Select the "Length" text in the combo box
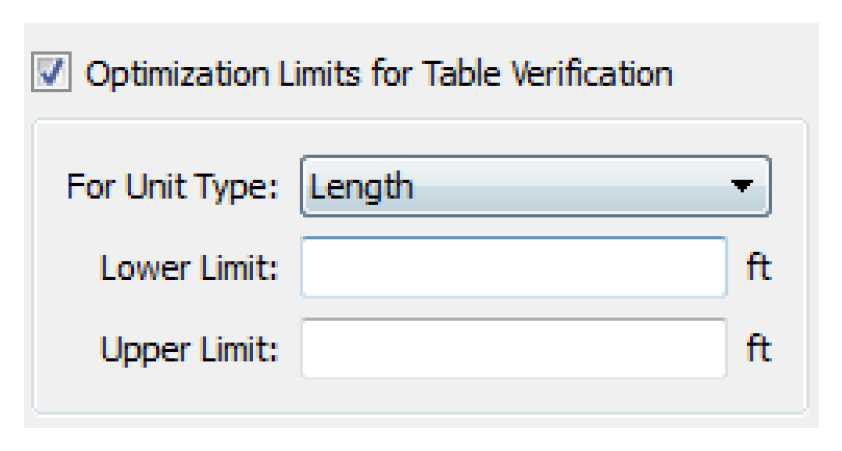The height and width of the screenshot is (451, 842). coord(362,186)
